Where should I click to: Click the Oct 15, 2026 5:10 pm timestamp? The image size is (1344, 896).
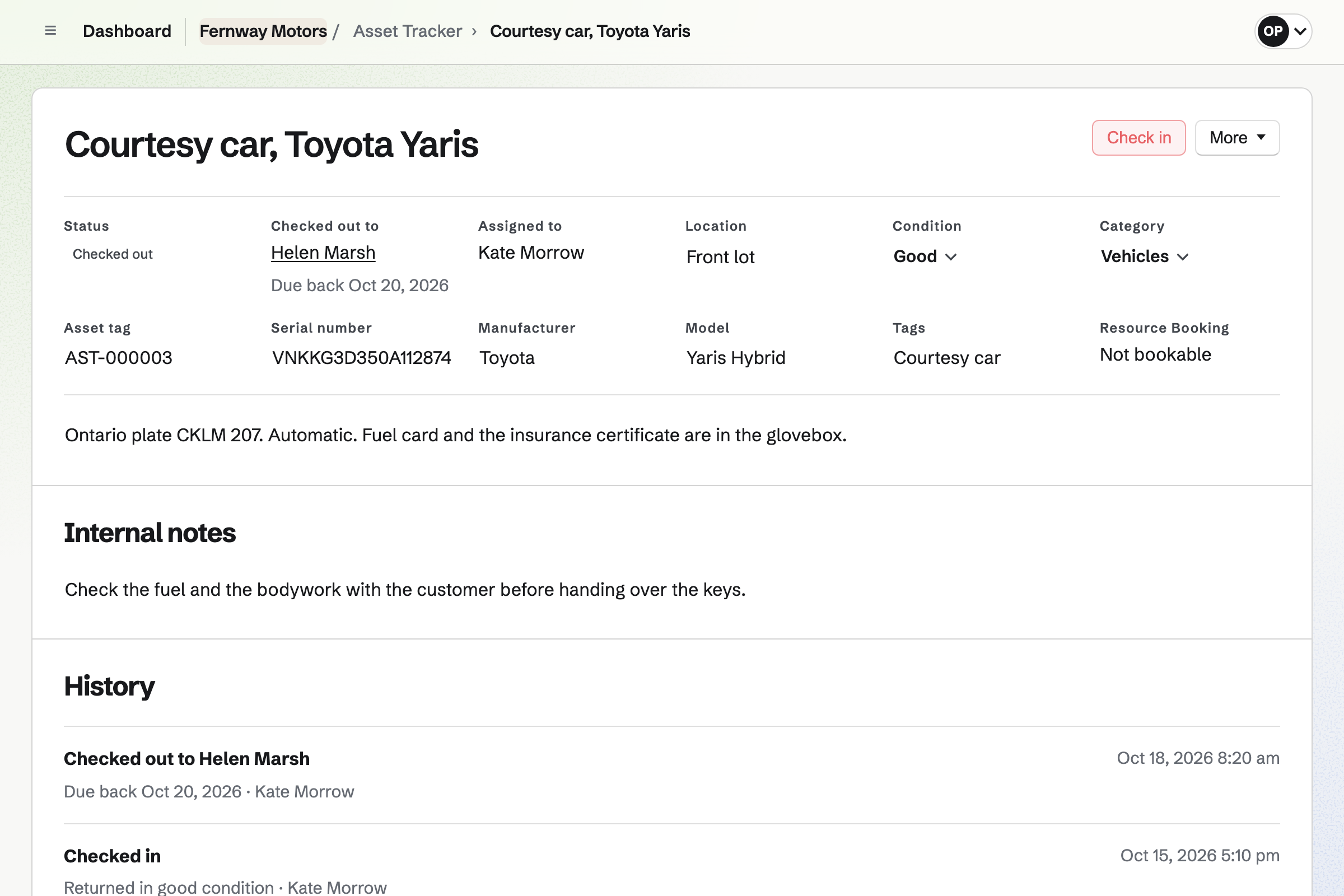point(1200,856)
